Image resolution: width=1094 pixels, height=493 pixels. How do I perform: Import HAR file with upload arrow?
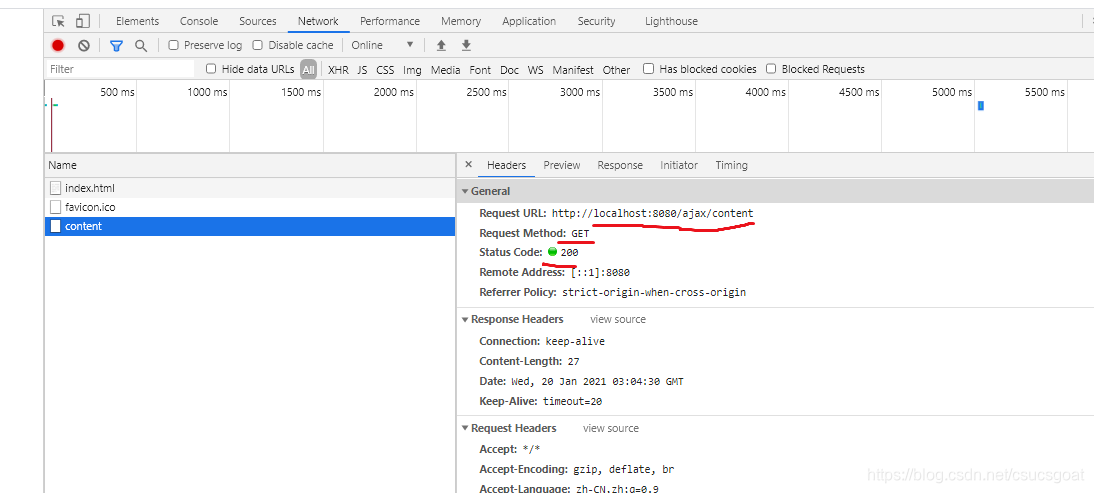coord(441,45)
